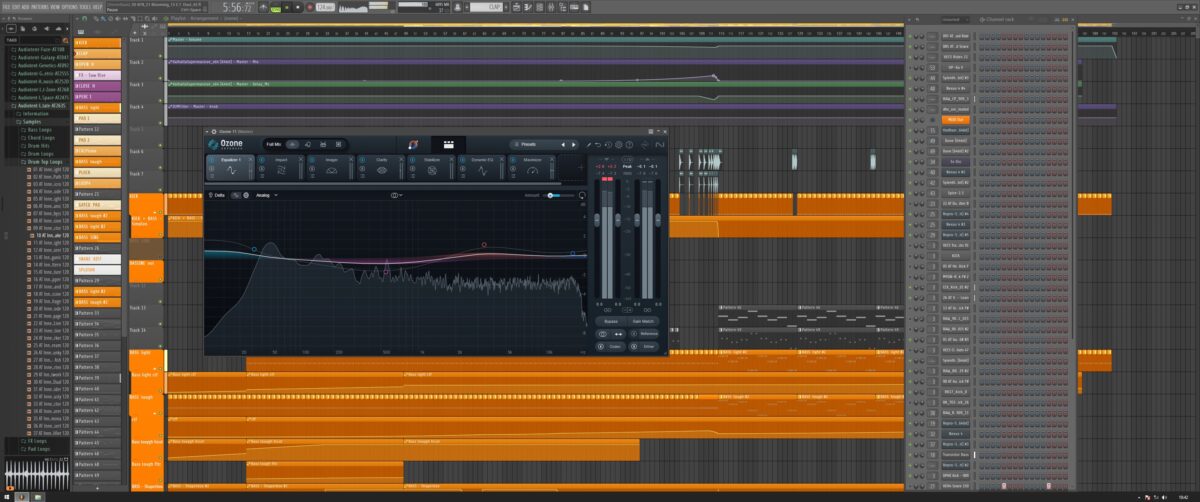Viewport: 1200px width, 502px height.
Task: Swap input and output with the arrows icon near Reference
Action: tap(619, 334)
